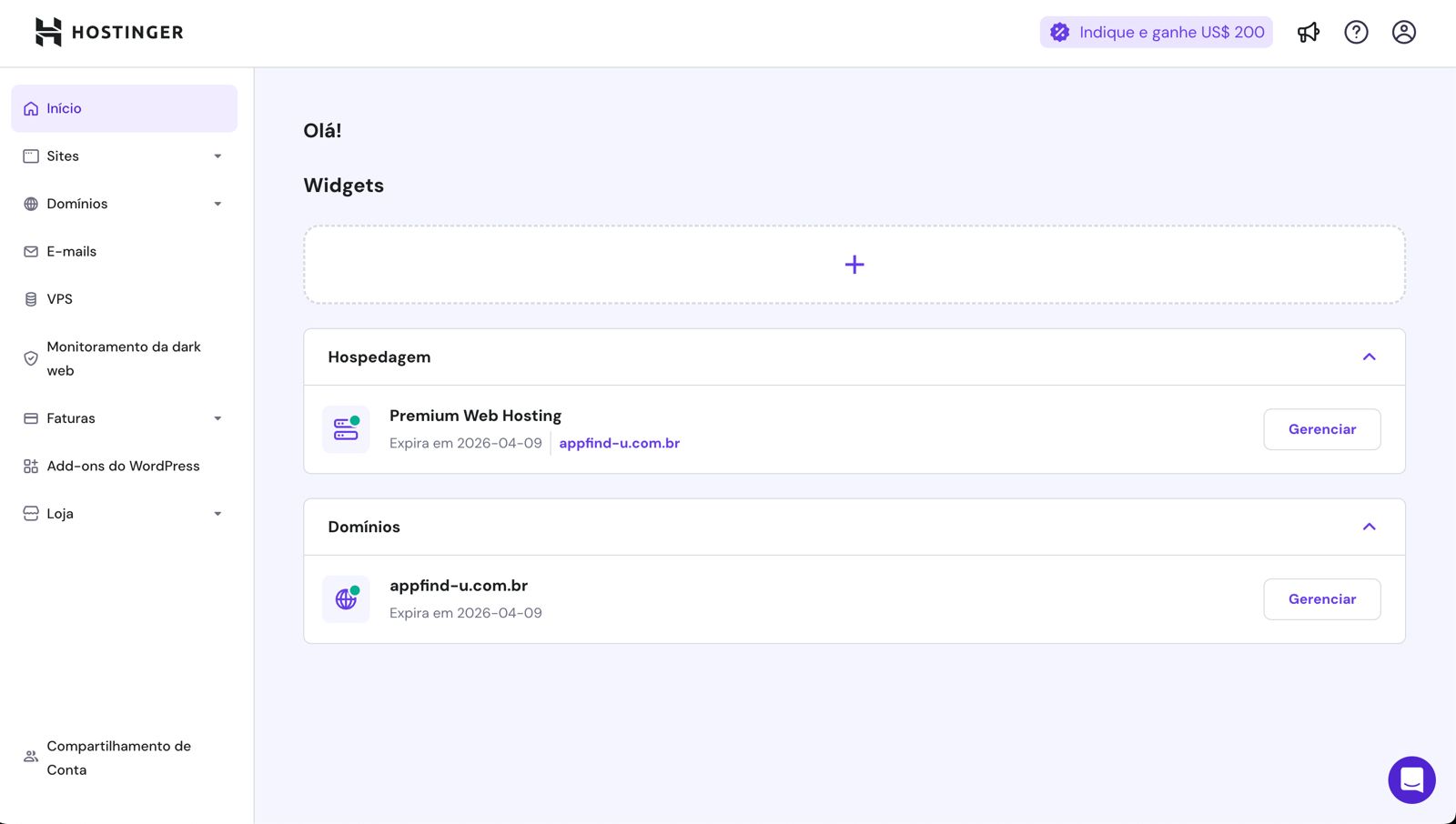
Task: Add a new widget with plus icon
Action: [x=854, y=265]
